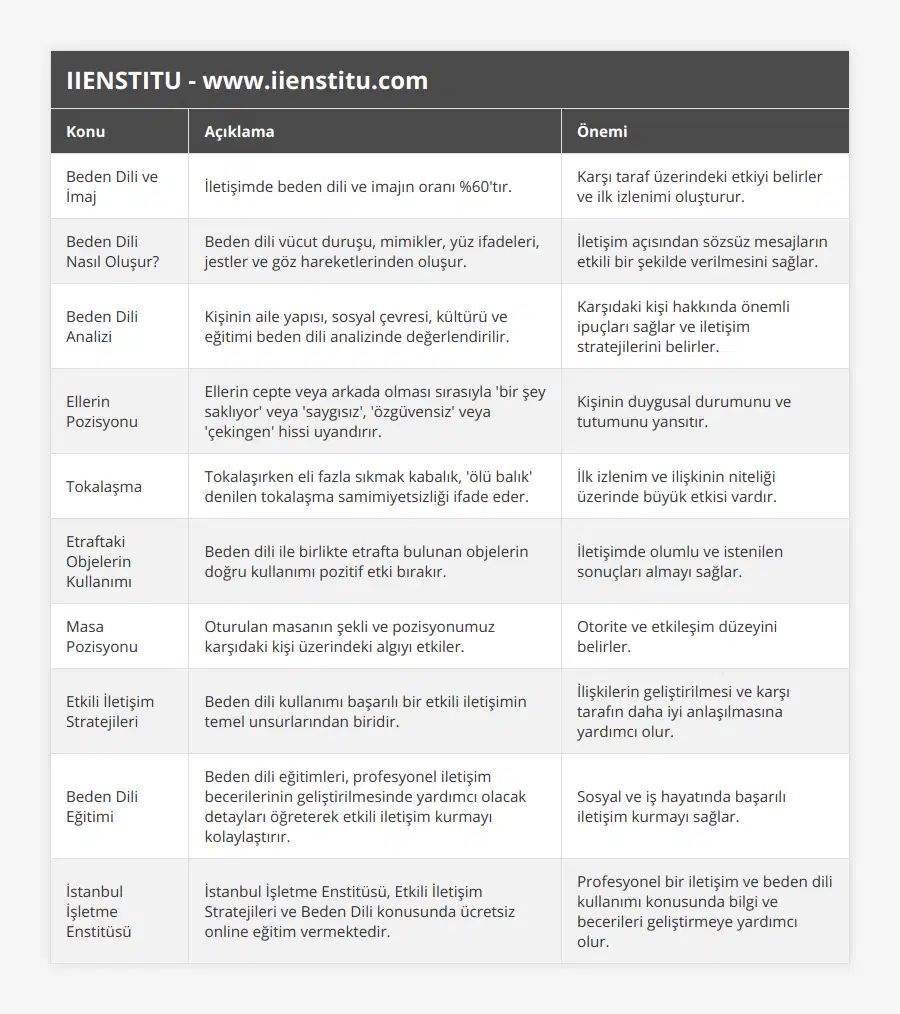Select the 'Etraftaki Objelerin Kullanımı' cell
This screenshot has height=1014, width=900.
point(99,561)
